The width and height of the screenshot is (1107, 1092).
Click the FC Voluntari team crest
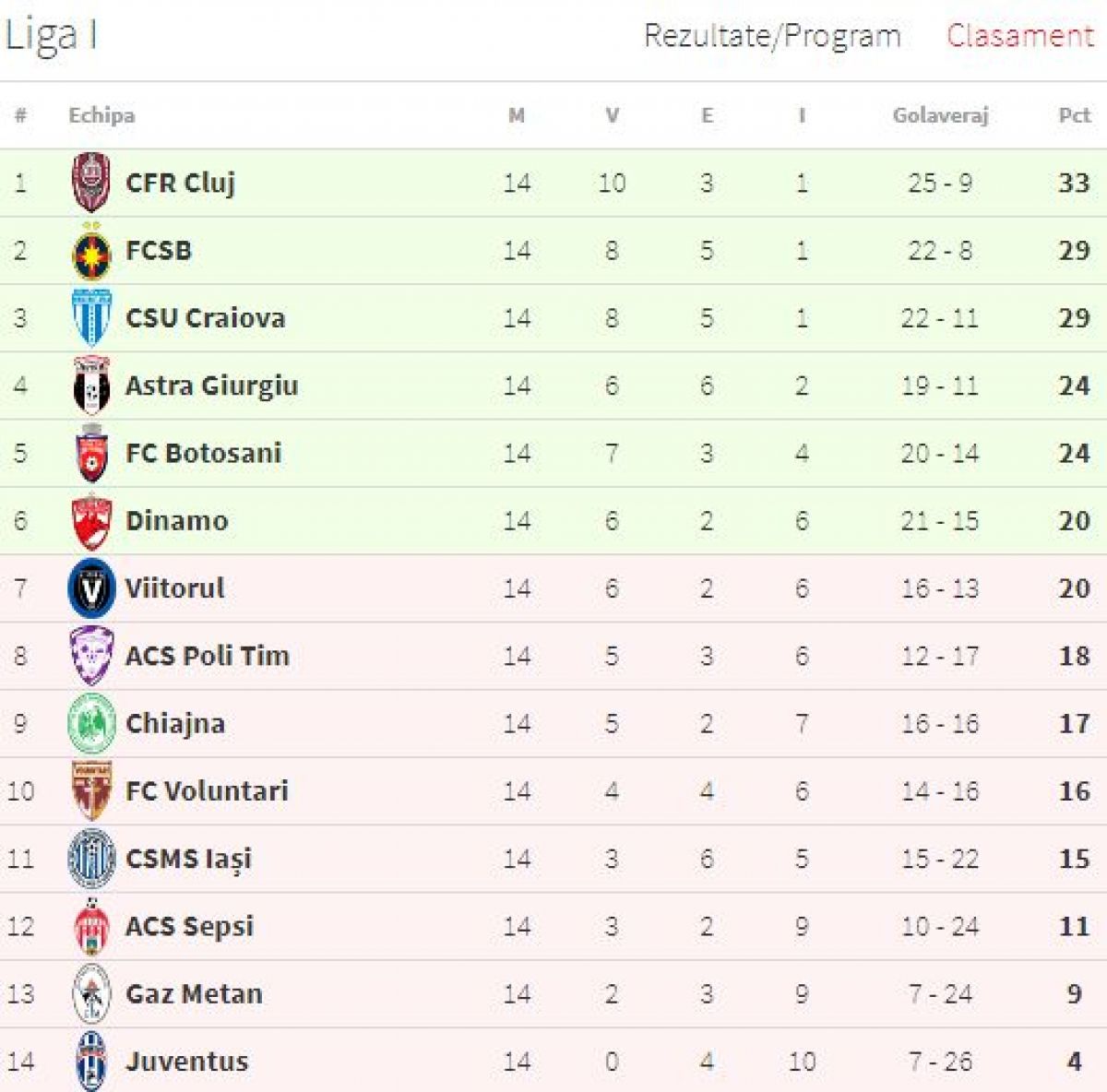click(x=91, y=791)
